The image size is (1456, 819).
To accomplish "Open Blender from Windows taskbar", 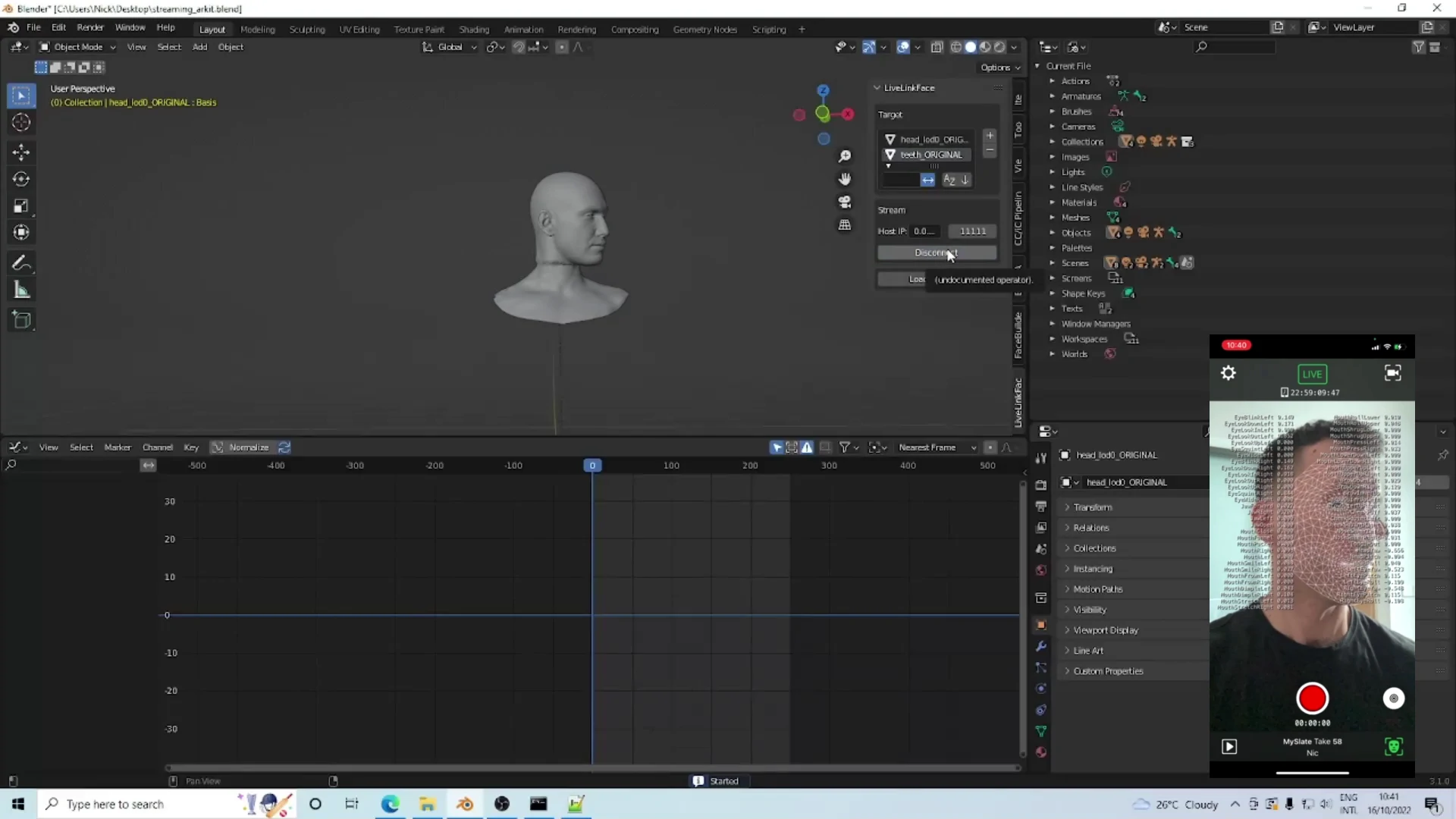I will 465,805.
